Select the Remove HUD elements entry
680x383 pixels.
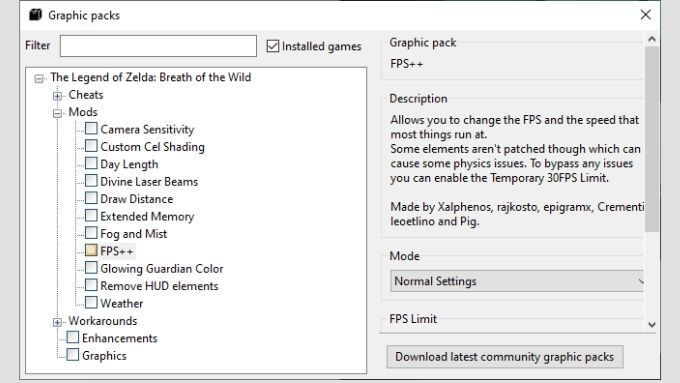coord(159,286)
